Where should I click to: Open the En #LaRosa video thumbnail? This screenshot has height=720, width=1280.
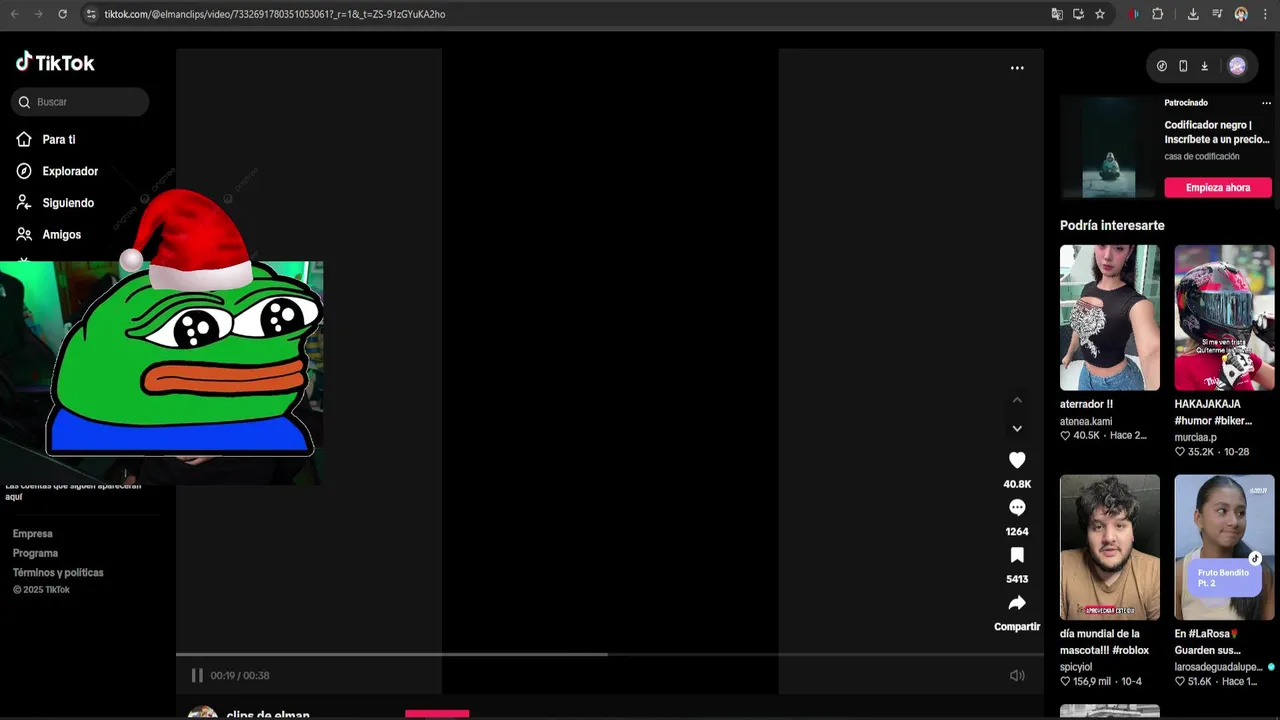click(1224, 547)
